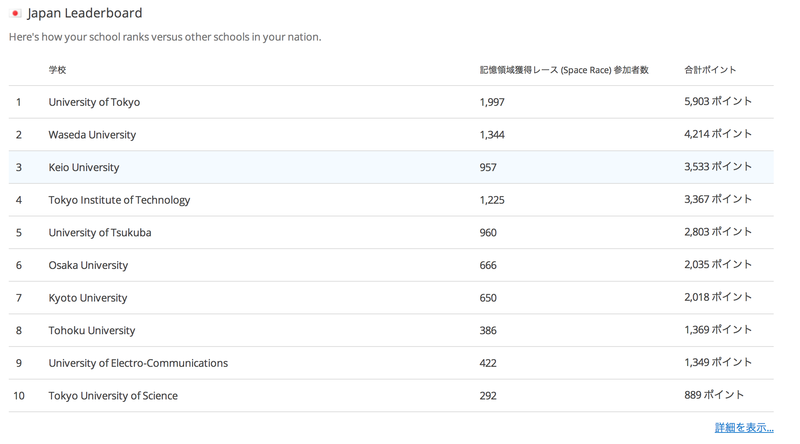Click the 3,367 ポイント total
Image resolution: width=800 pixels, height=444 pixels.
click(718, 200)
